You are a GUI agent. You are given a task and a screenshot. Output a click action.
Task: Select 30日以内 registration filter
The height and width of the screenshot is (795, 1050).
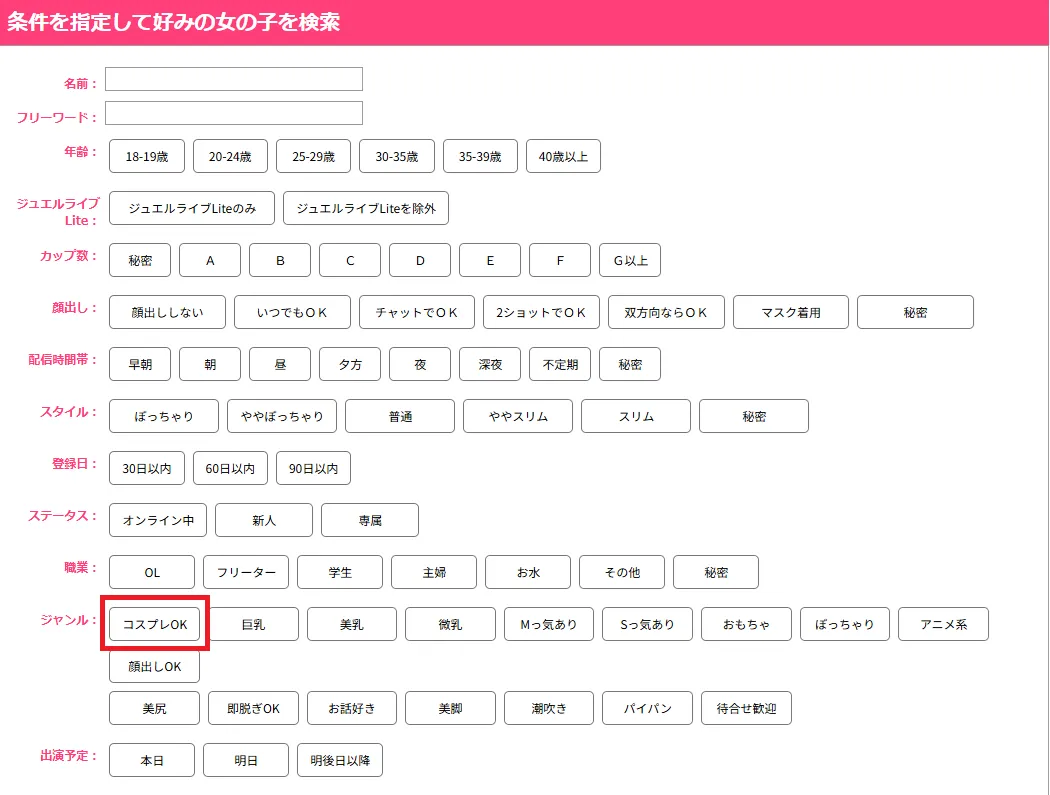pyautogui.click(x=147, y=468)
